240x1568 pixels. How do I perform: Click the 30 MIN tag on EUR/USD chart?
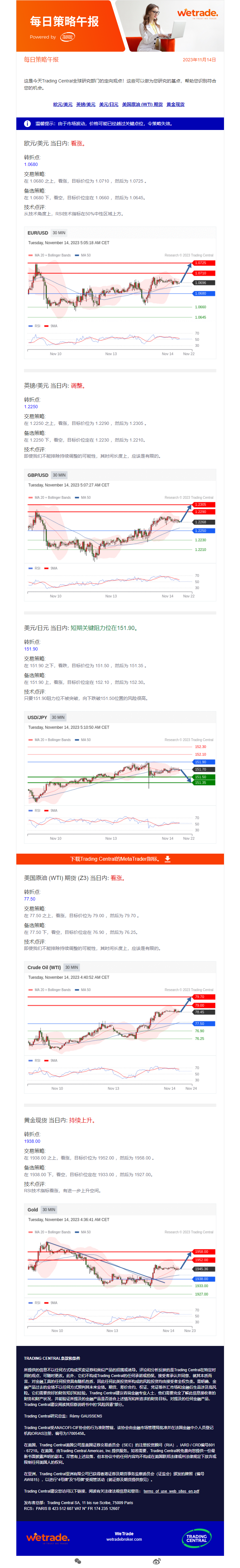(x=59, y=233)
